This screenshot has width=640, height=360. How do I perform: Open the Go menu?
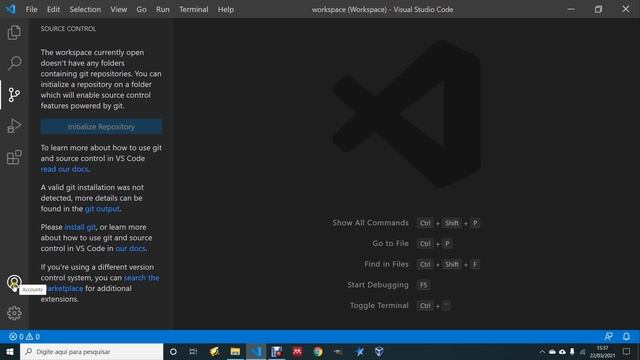pyautogui.click(x=141, y=9)
